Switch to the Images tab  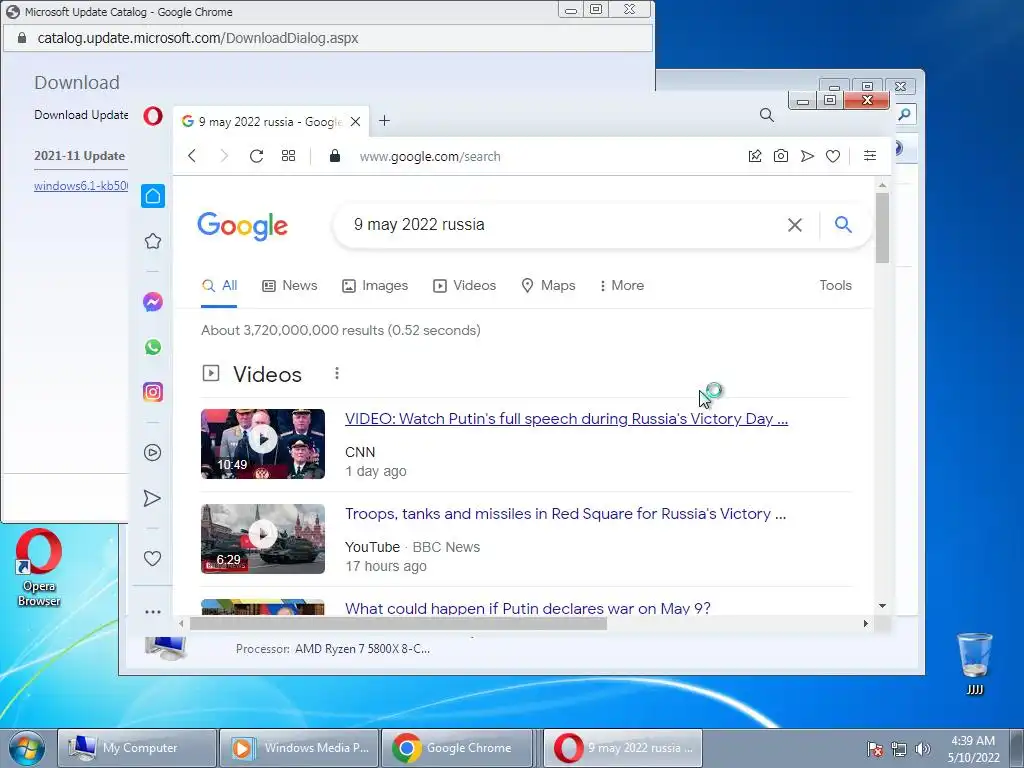[x=375, y=285]
